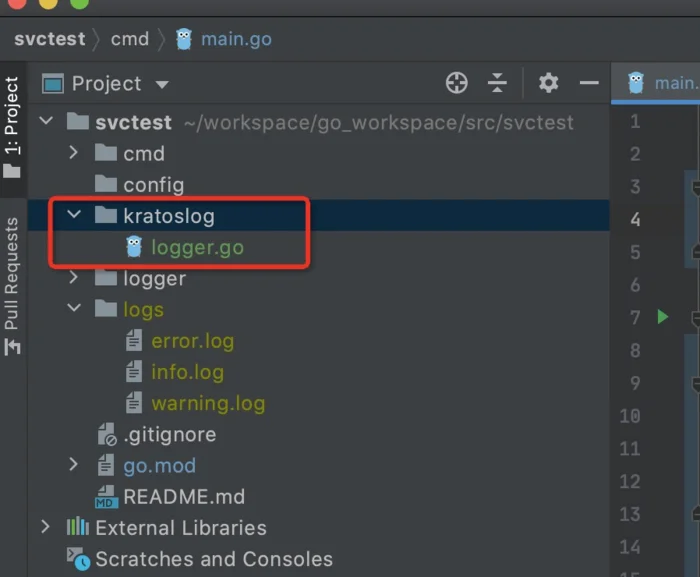Select the kratoslog folder

coord(169,216)
